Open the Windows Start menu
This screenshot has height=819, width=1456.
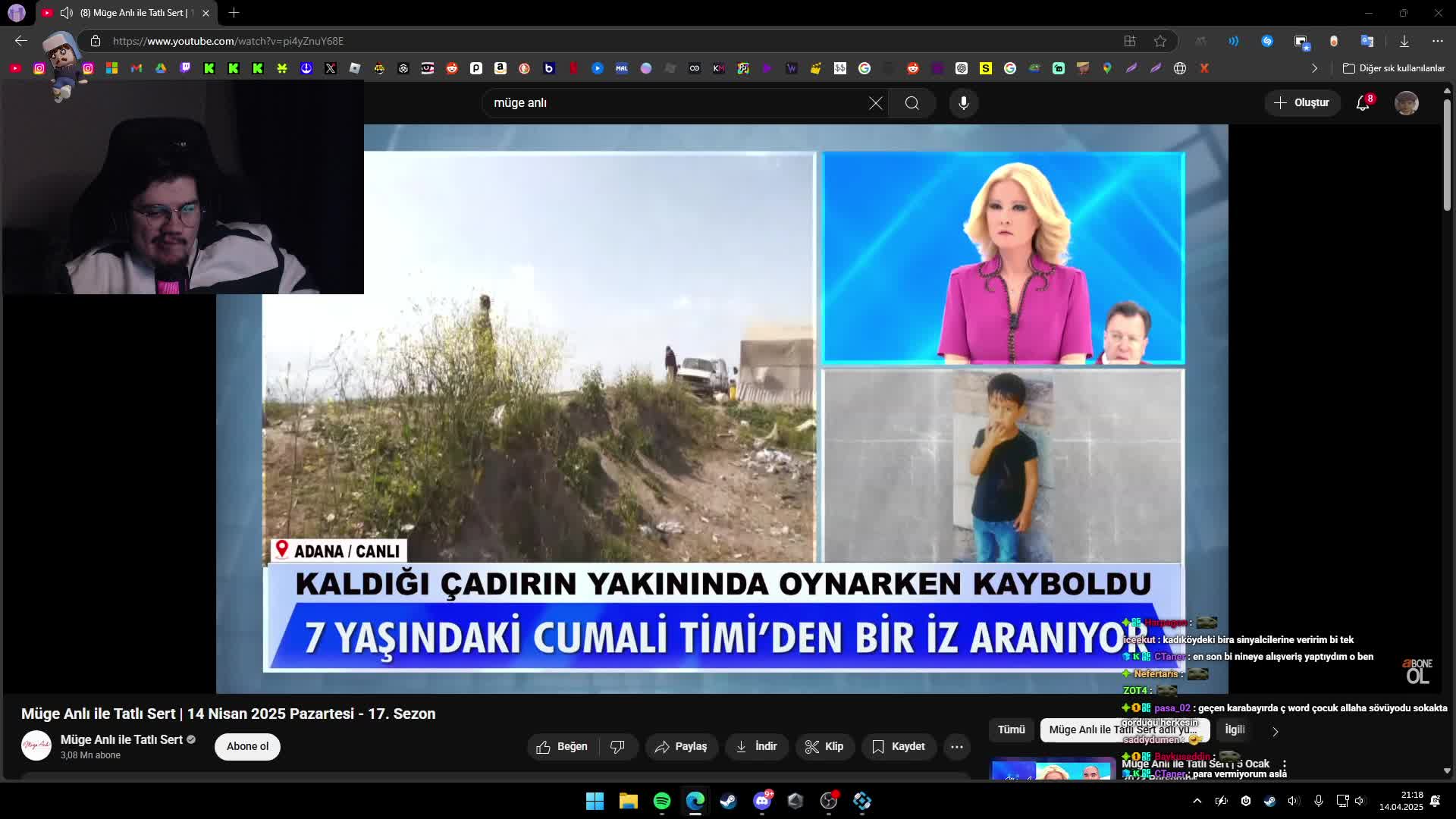[x=595, y=801]
